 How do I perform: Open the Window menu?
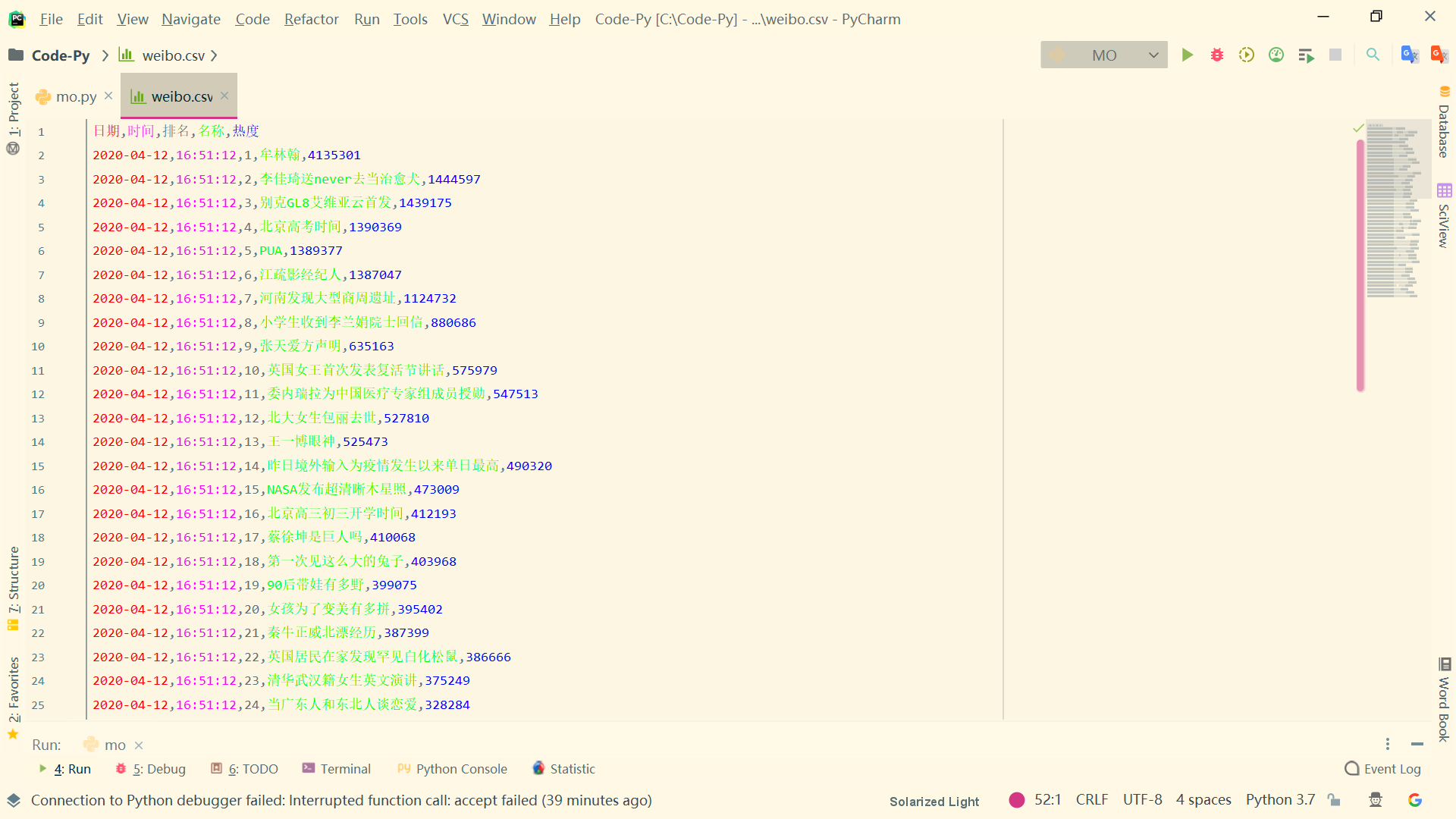pyautogui.click(x=509, y=19)
